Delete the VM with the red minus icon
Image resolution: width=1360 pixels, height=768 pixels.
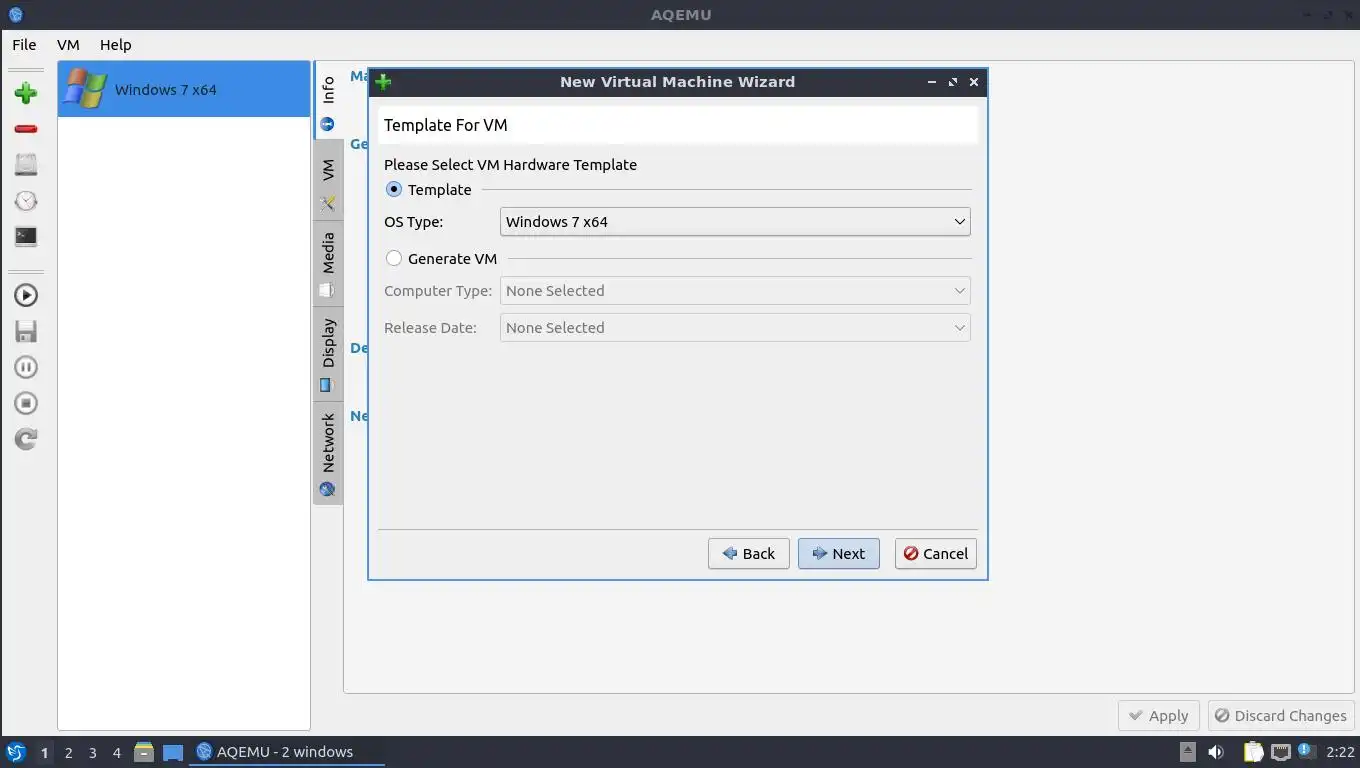coord(26,129)
